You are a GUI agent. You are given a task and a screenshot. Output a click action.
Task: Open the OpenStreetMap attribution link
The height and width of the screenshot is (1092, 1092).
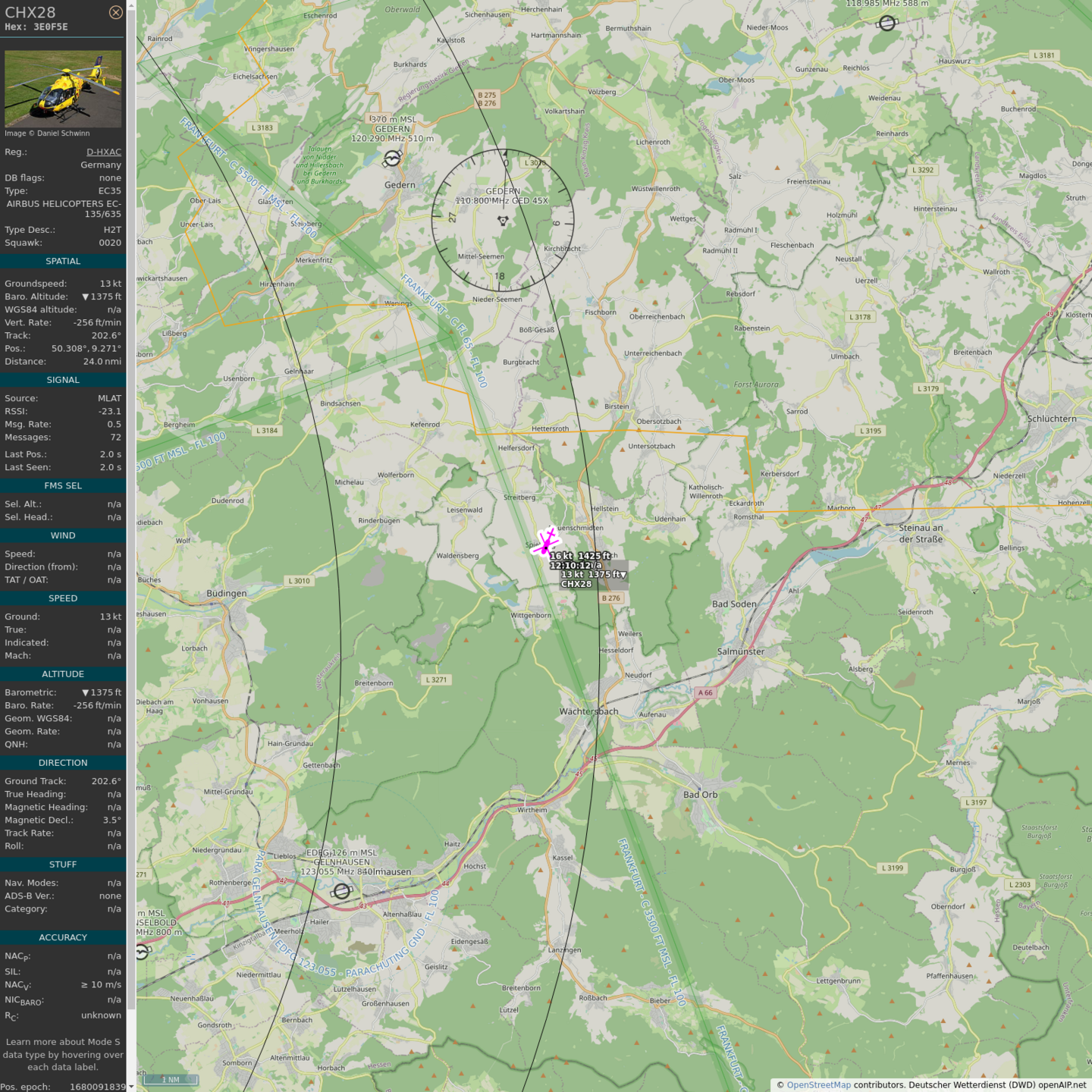point(818,1084)
